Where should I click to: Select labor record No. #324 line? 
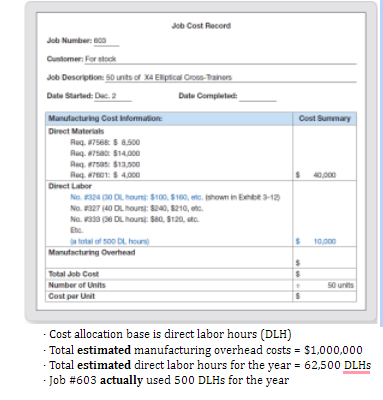(175, 197)
